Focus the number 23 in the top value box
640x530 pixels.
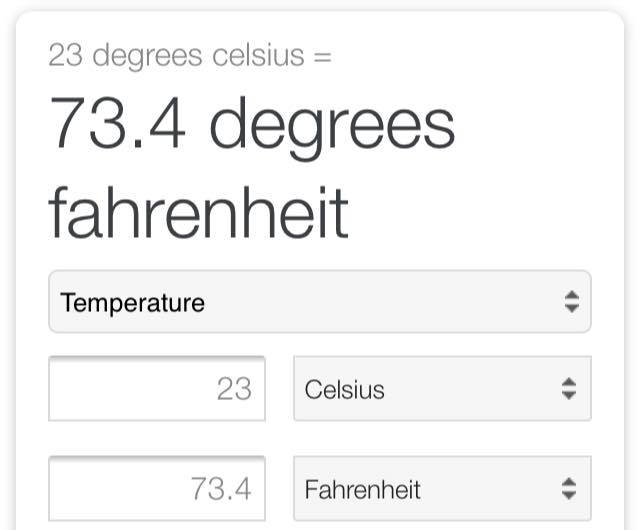(x=234, y=388)
